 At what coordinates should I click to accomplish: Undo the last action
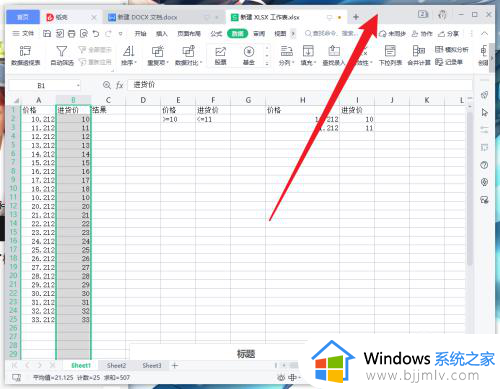[x=96, y=33]
